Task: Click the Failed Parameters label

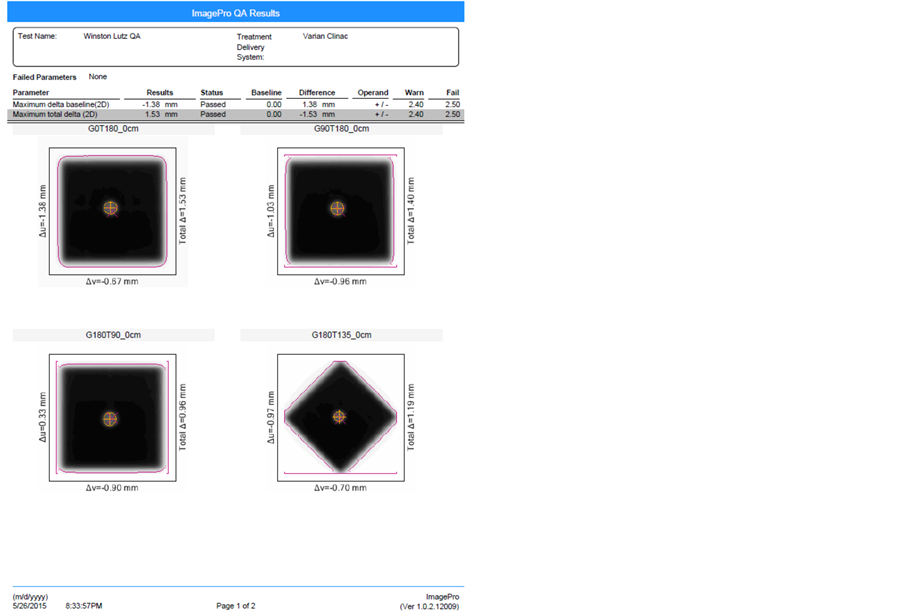Action: click(44, 77)
